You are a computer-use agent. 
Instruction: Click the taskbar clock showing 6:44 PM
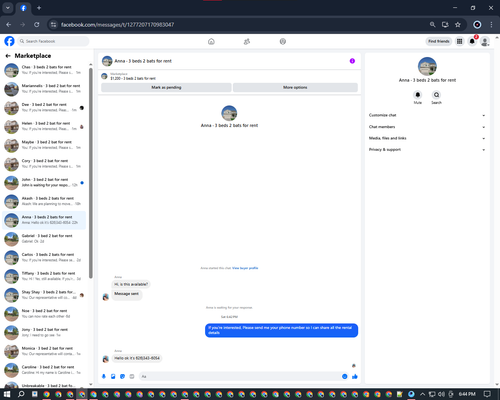pos(467,394)
